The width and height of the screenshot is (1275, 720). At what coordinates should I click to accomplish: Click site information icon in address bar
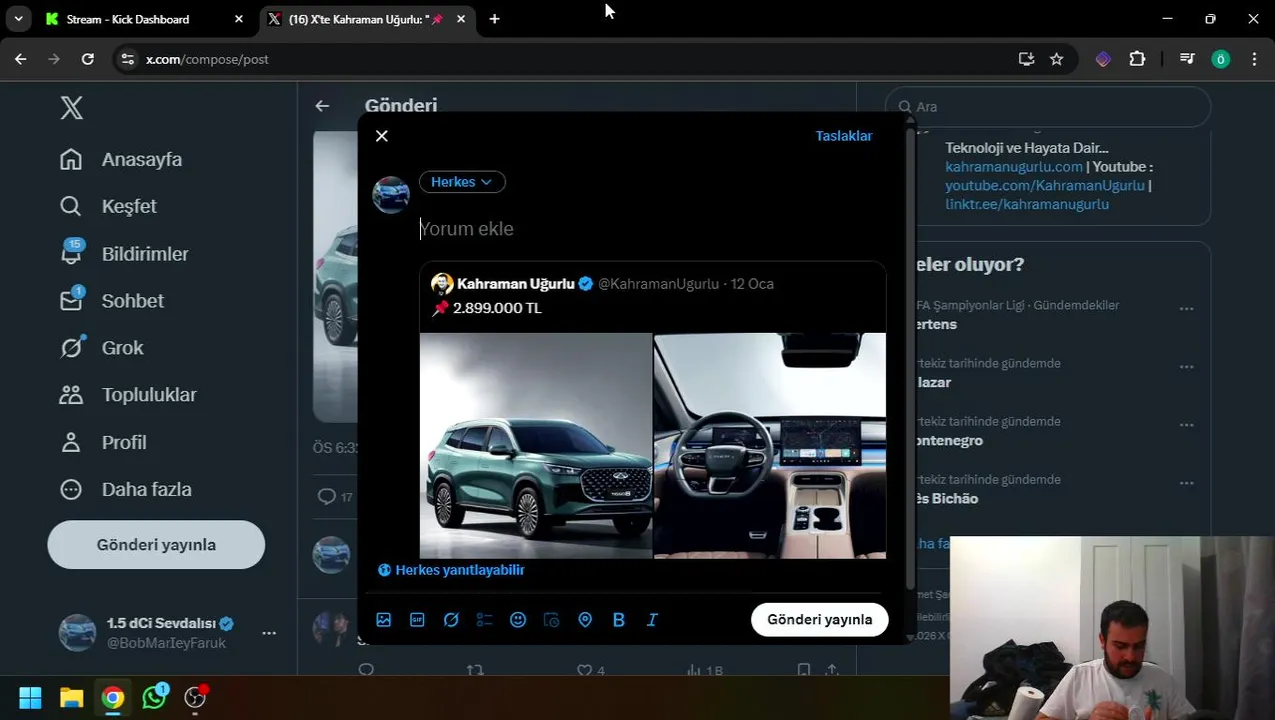point(127,59)
